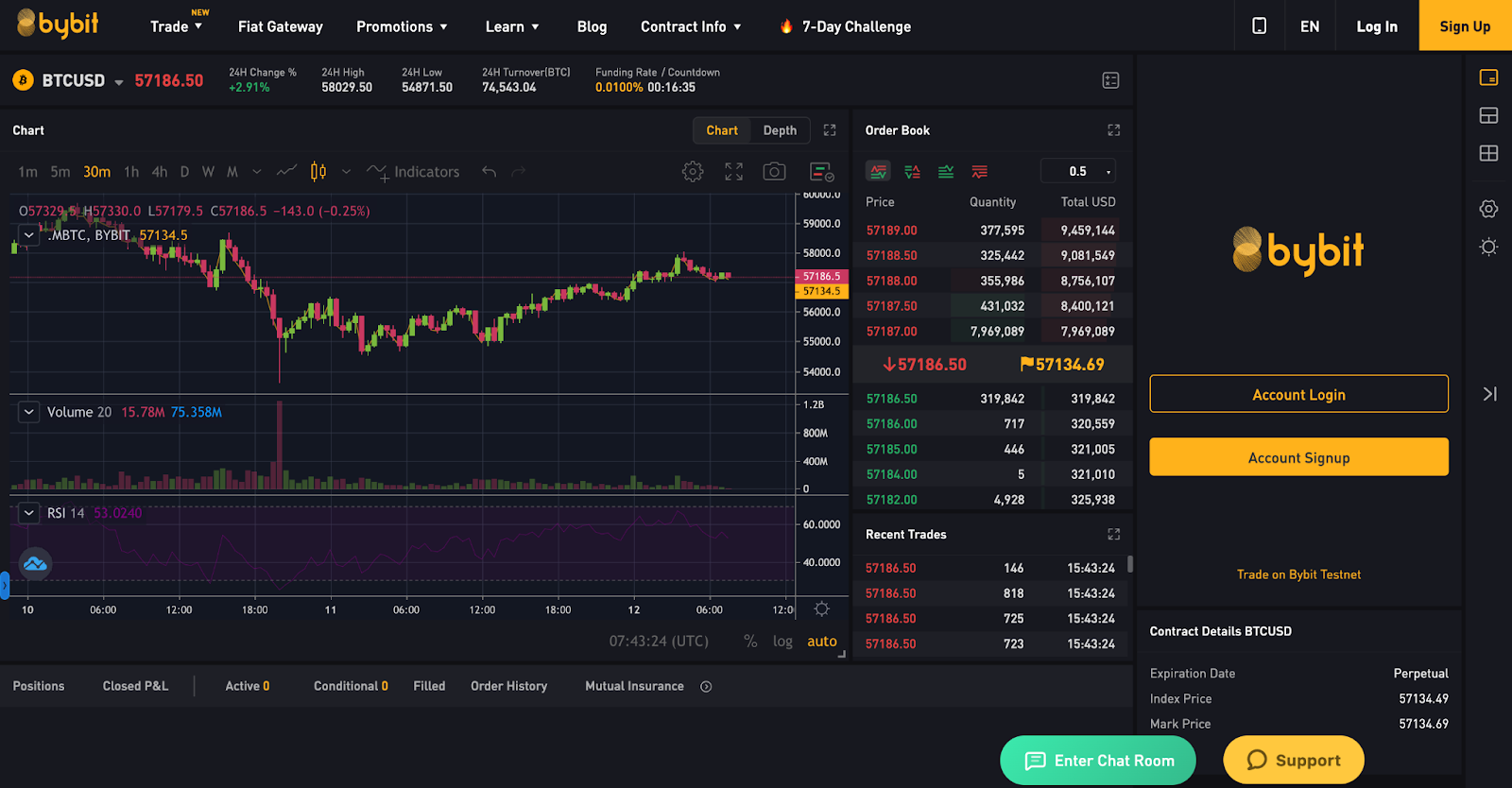Image resolution: width=1512 pixels, height=788 pixels.
Task: Select the two-row layout icon in sidebar
Action: pyautogui.click(x=1488, y=115)
